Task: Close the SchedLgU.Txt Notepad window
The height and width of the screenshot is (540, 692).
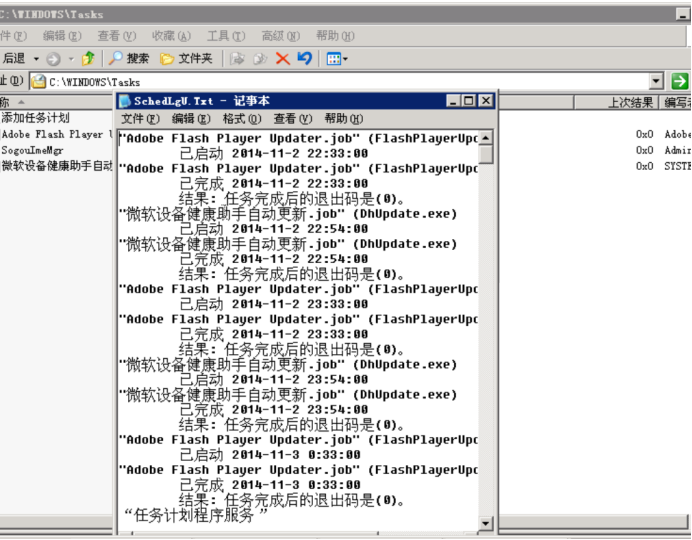Action: coord(485,101)
